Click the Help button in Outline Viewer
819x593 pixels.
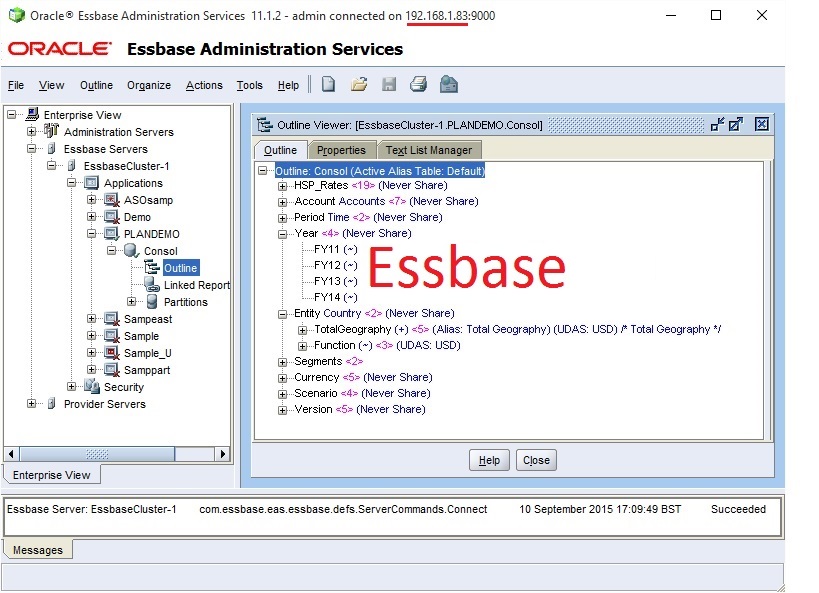[489, 461]
